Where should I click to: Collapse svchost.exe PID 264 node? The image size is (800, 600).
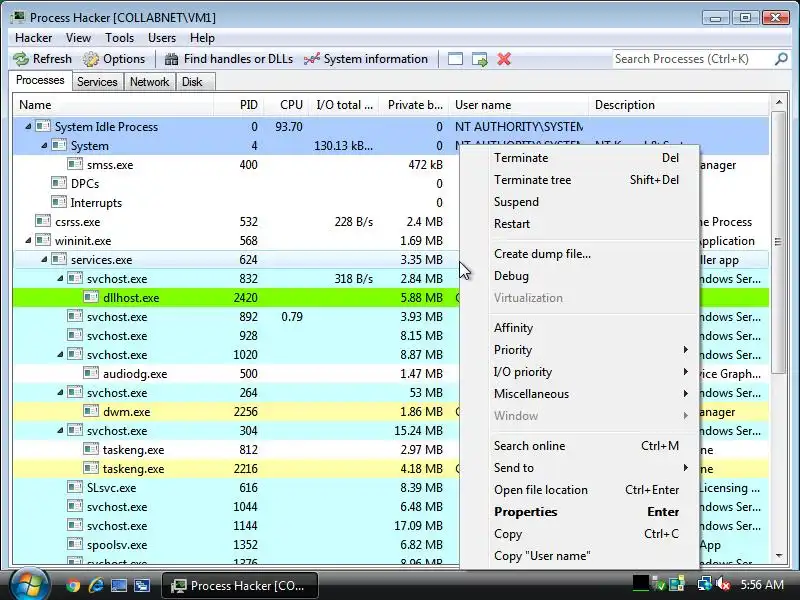(x=60, y=392)
